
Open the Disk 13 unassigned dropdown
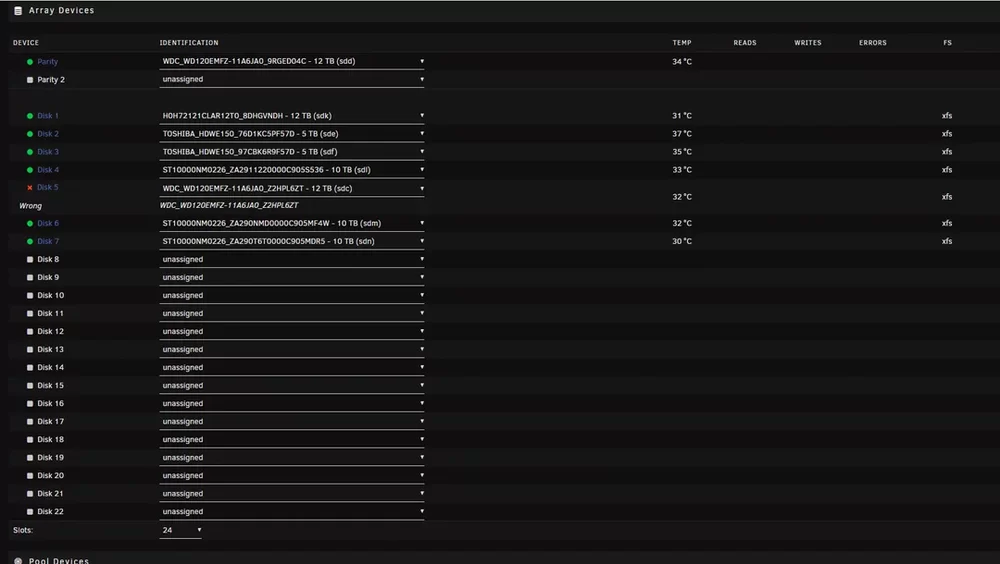(291, 349)
